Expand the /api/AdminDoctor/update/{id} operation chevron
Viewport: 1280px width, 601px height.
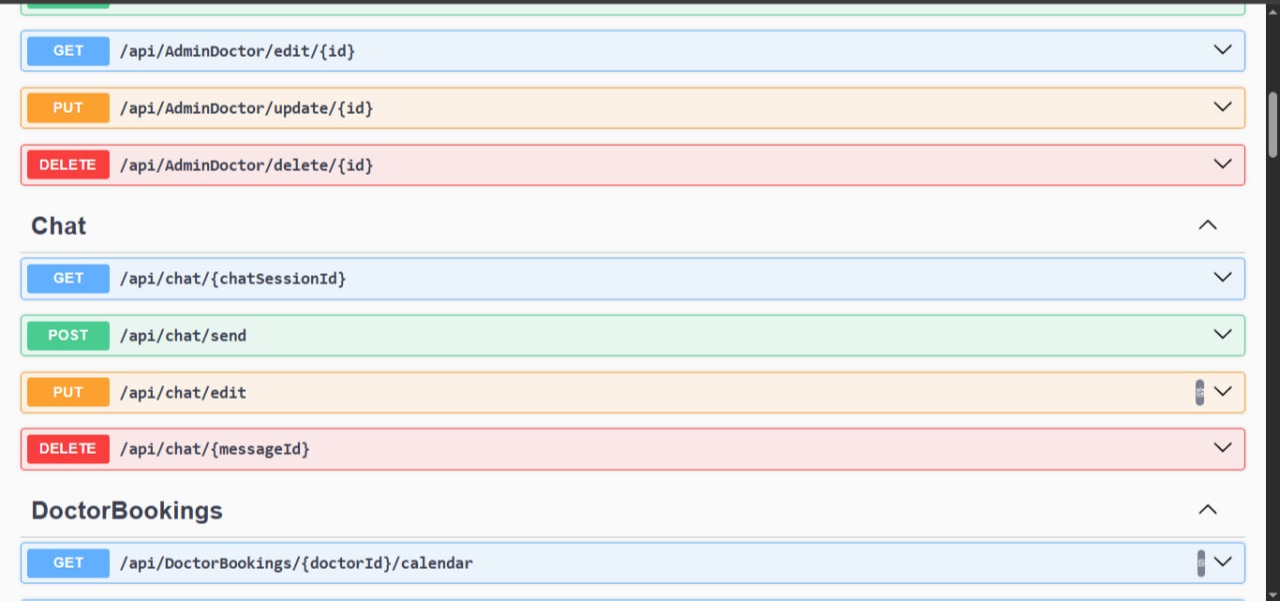pos(1220,107)
